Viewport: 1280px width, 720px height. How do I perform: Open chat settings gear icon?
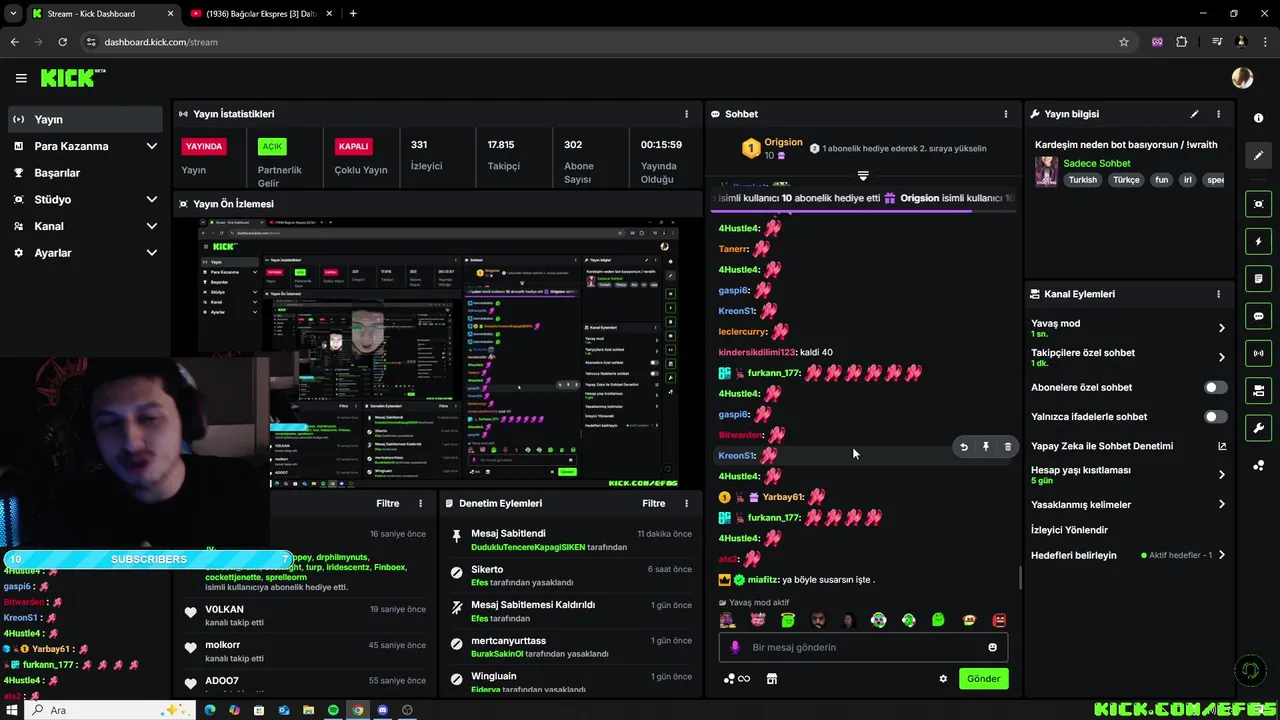[x=943, y=679]
